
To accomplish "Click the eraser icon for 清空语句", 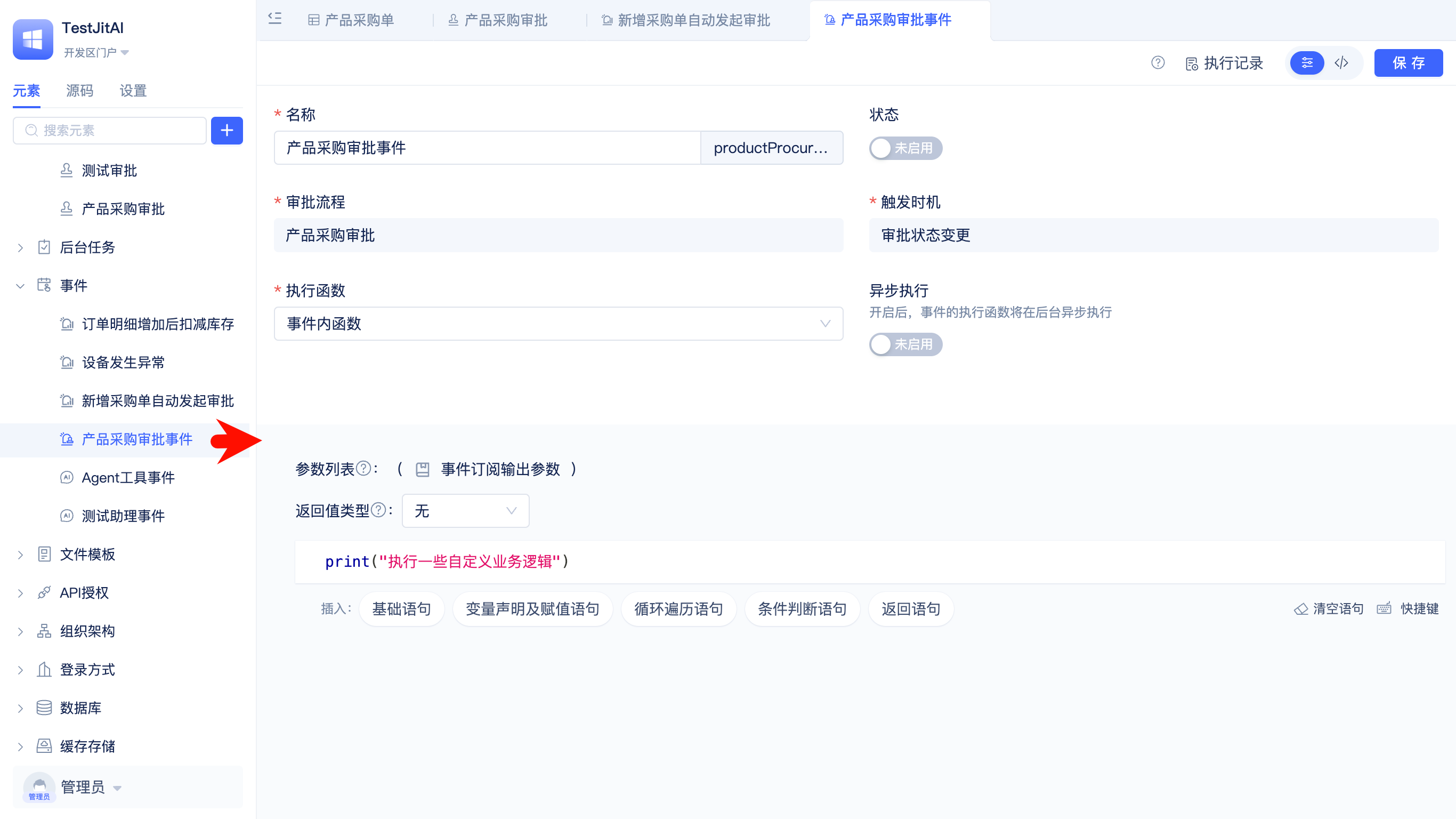I will pos(1300,609).
